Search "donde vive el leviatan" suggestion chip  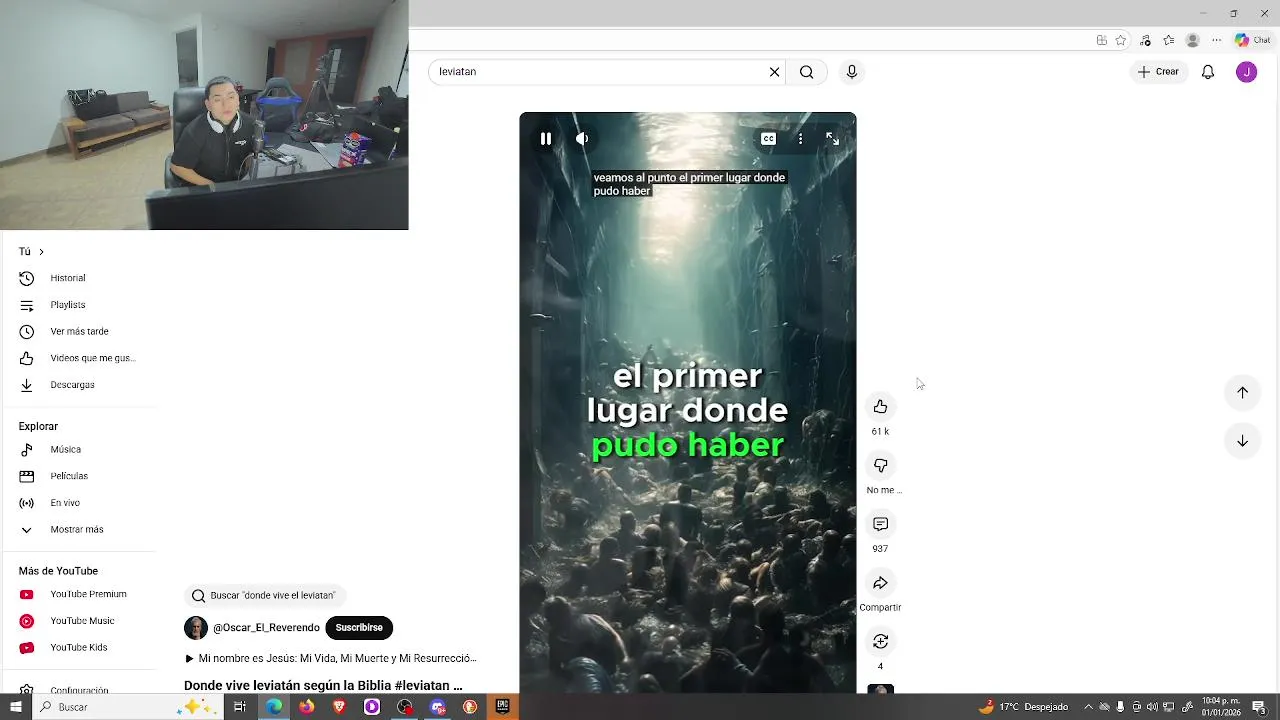coord(264,596)
